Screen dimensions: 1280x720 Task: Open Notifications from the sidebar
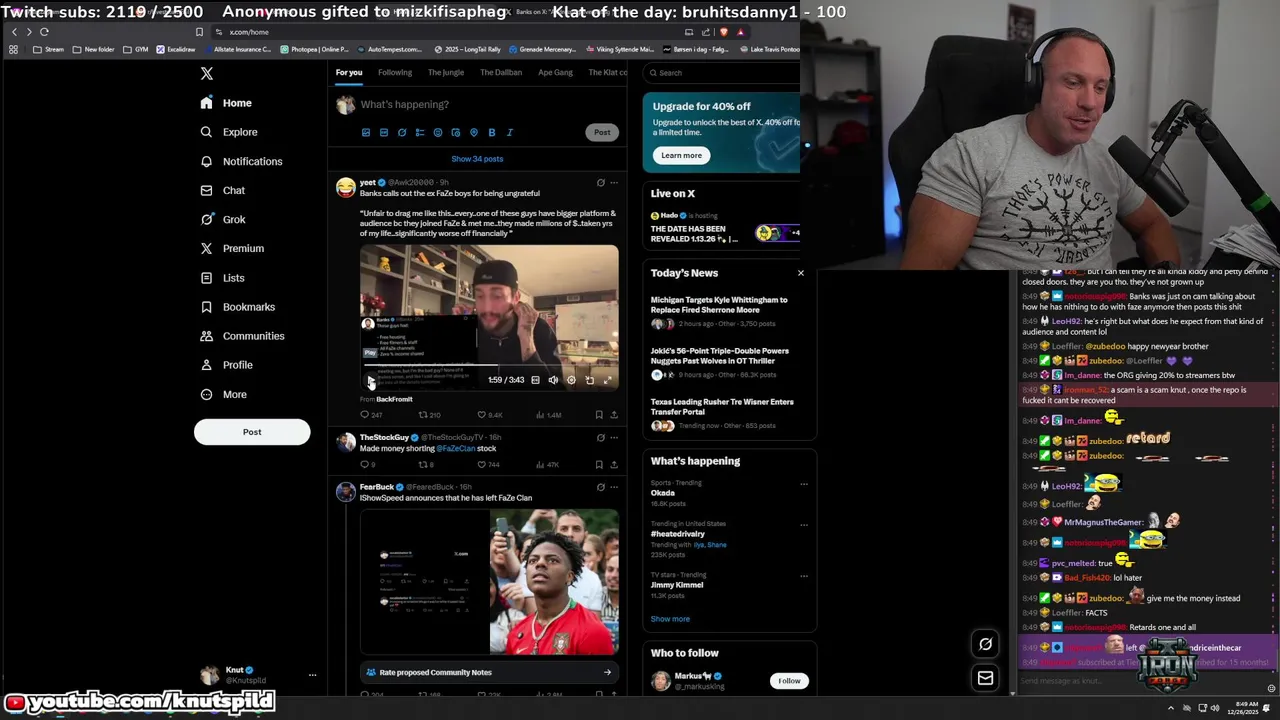click(241, 161)
